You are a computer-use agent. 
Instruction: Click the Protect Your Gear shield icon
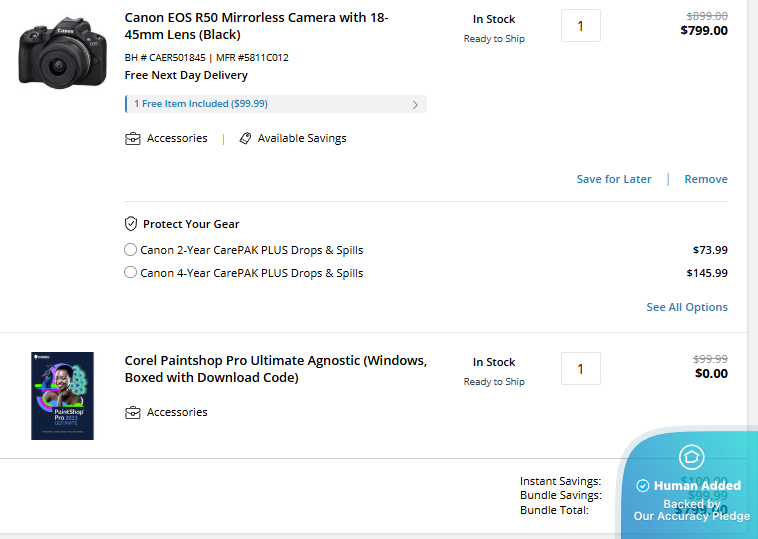click(x=131, y=224)
